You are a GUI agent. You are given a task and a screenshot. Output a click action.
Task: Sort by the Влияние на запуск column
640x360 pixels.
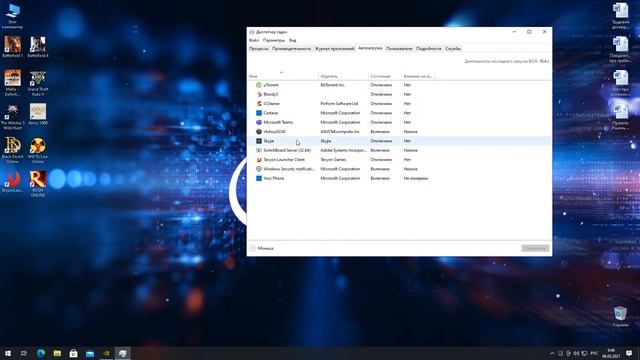pyautogui.click(x=418, y=76)
